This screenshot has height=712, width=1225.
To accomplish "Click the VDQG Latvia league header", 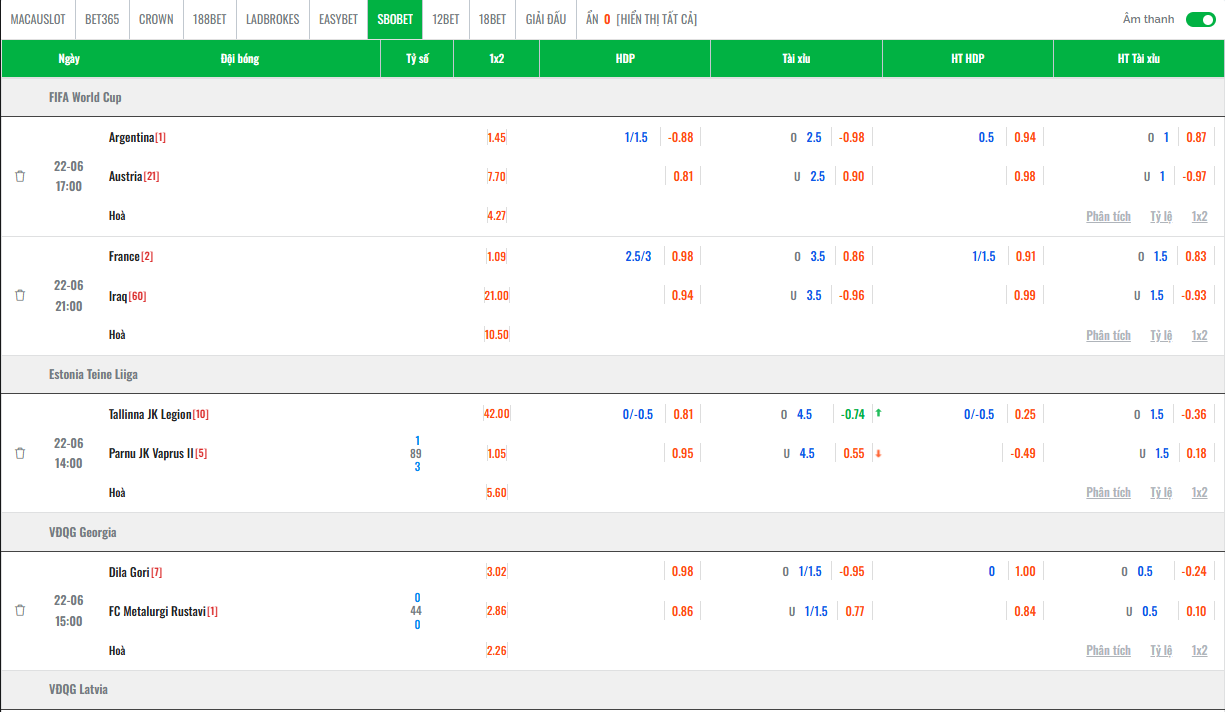I will (x=78, y=690).
